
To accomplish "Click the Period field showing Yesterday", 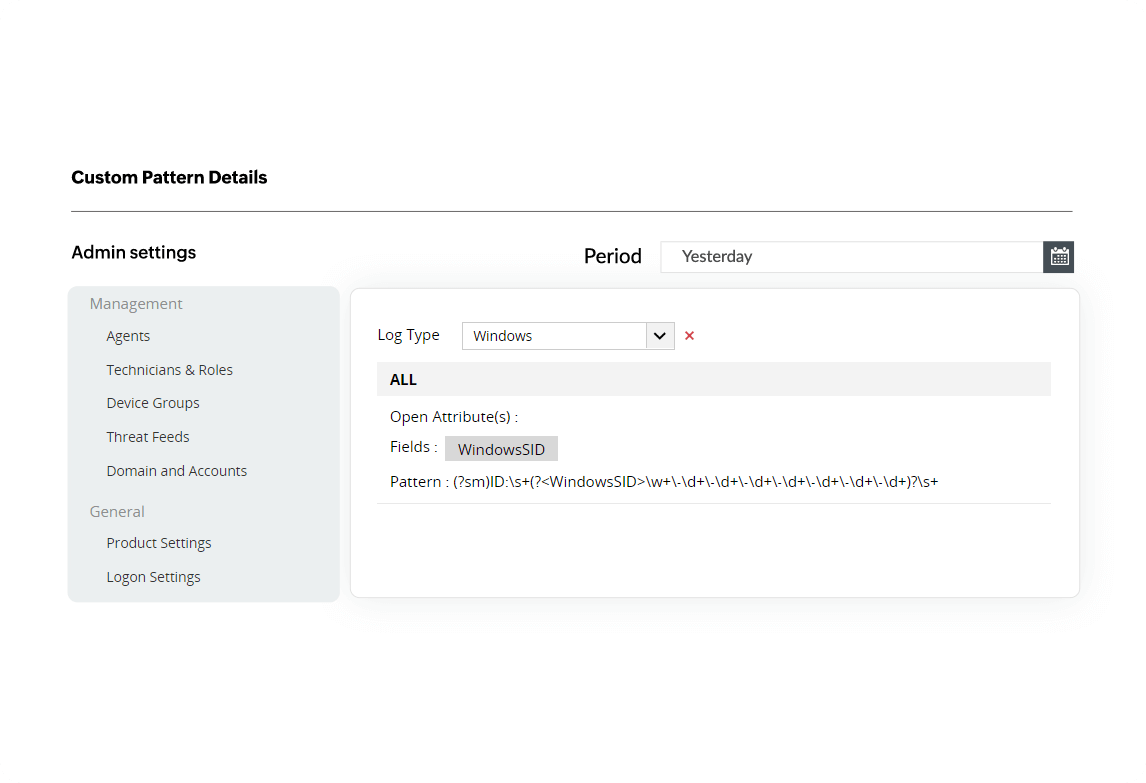I will point(850,257).
